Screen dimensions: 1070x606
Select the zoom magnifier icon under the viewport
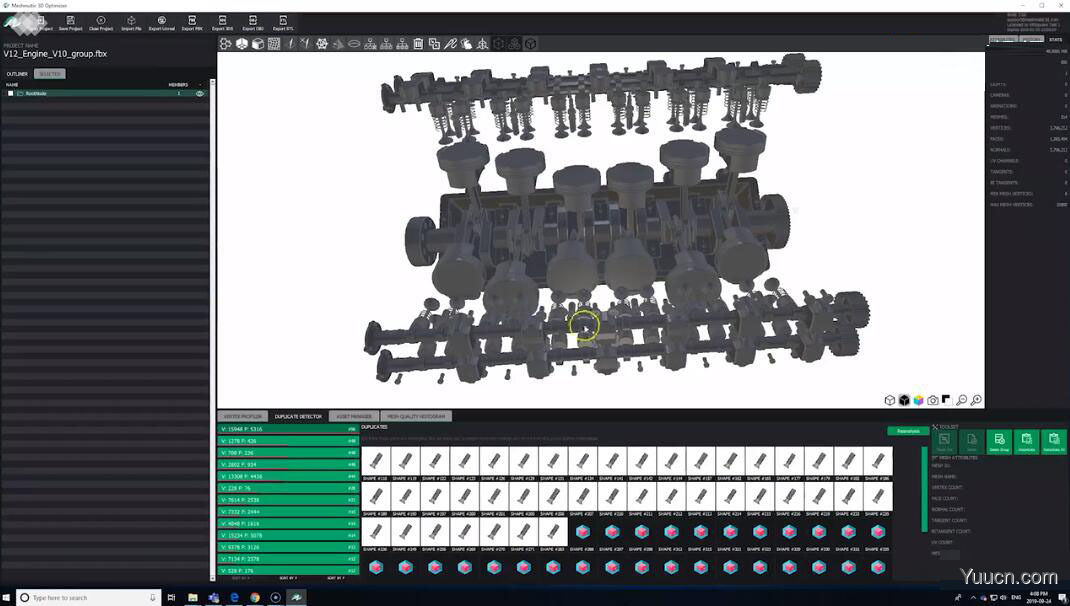tap(962, 400)
